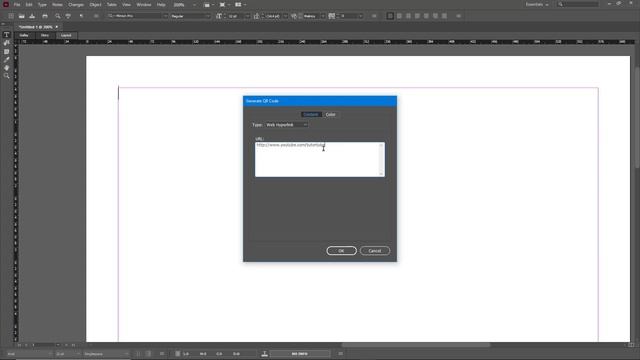640x360 pixels.
Task: Click the search field in app bar
Action: [578, 4]
